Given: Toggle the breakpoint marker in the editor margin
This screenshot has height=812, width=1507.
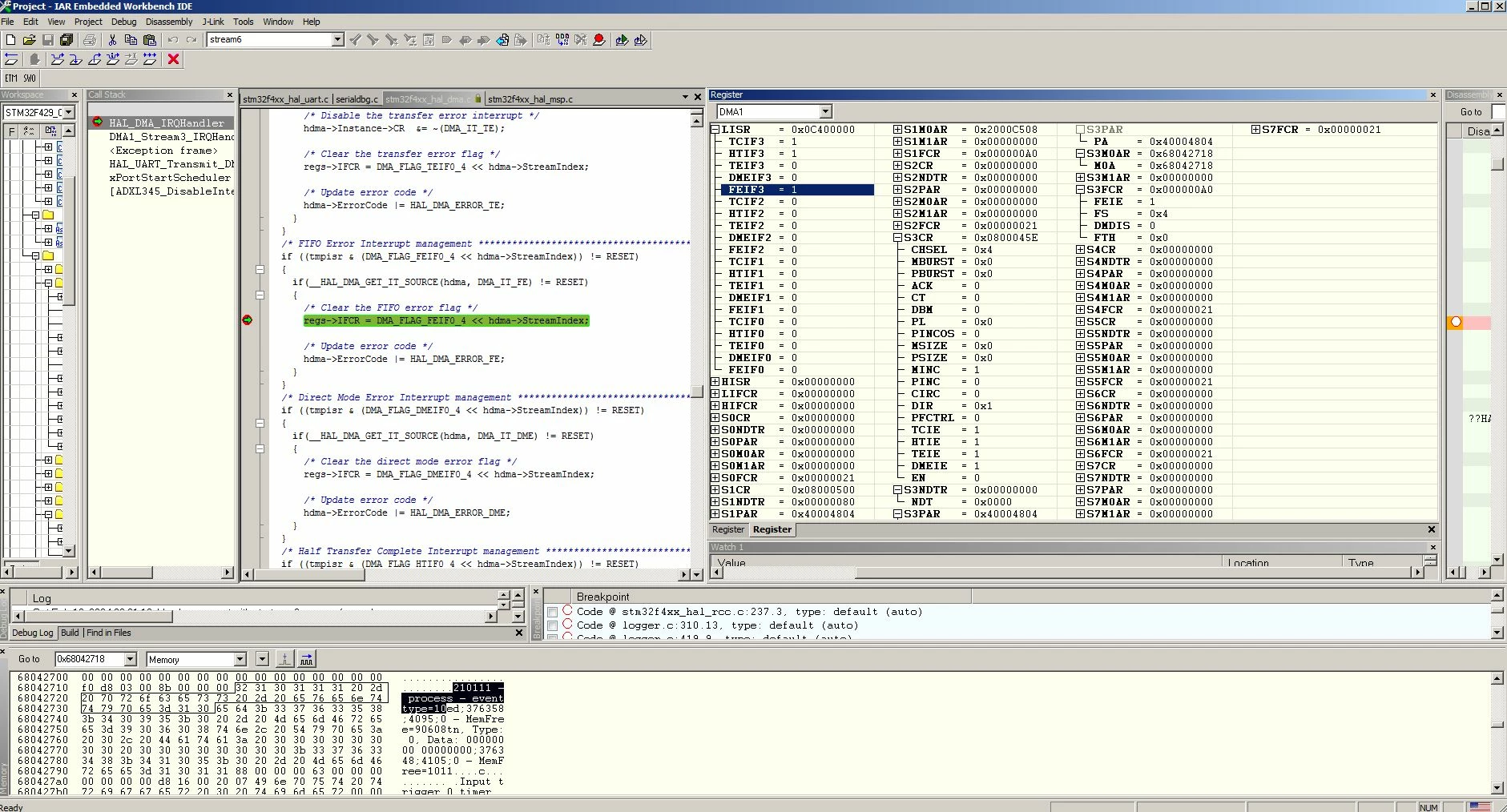Looking at the screenshot, I should (x=248, y=320).
